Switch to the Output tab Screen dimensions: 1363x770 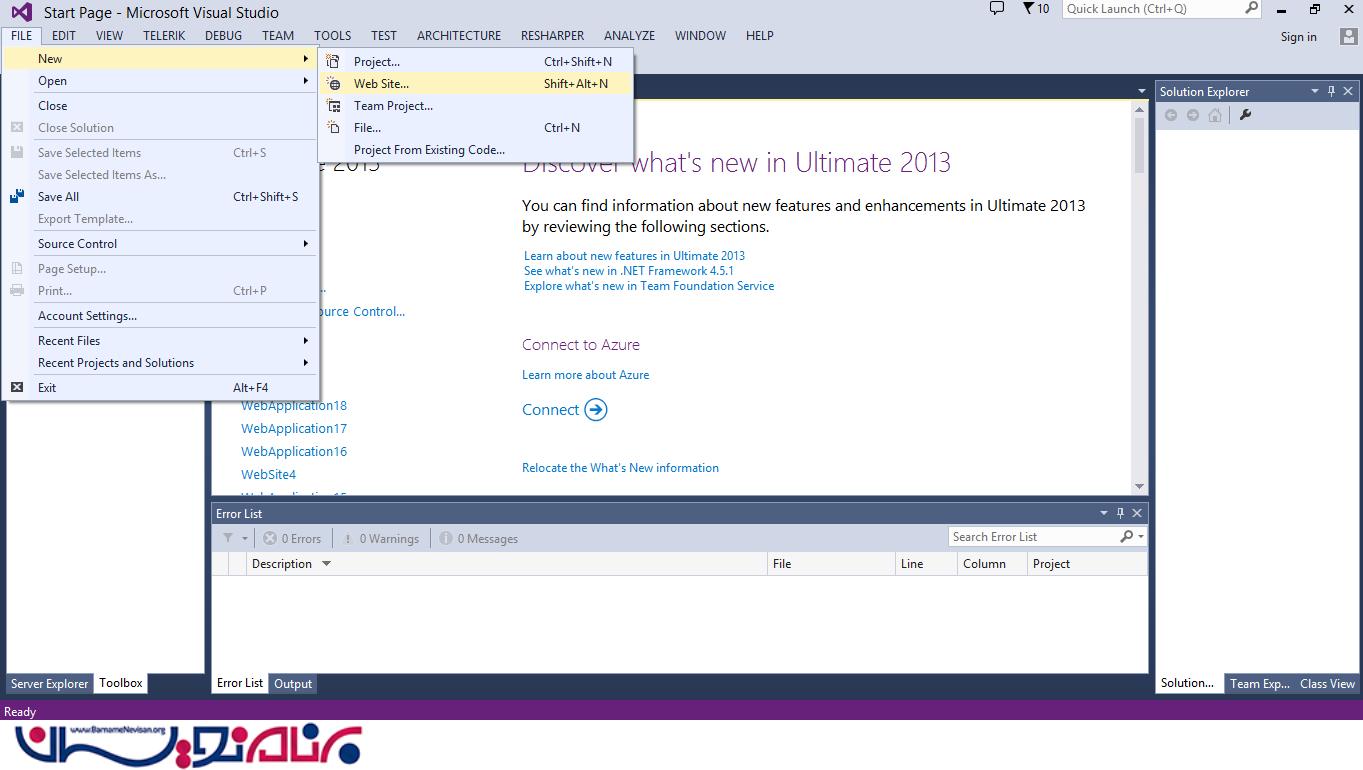coord(293,684)
